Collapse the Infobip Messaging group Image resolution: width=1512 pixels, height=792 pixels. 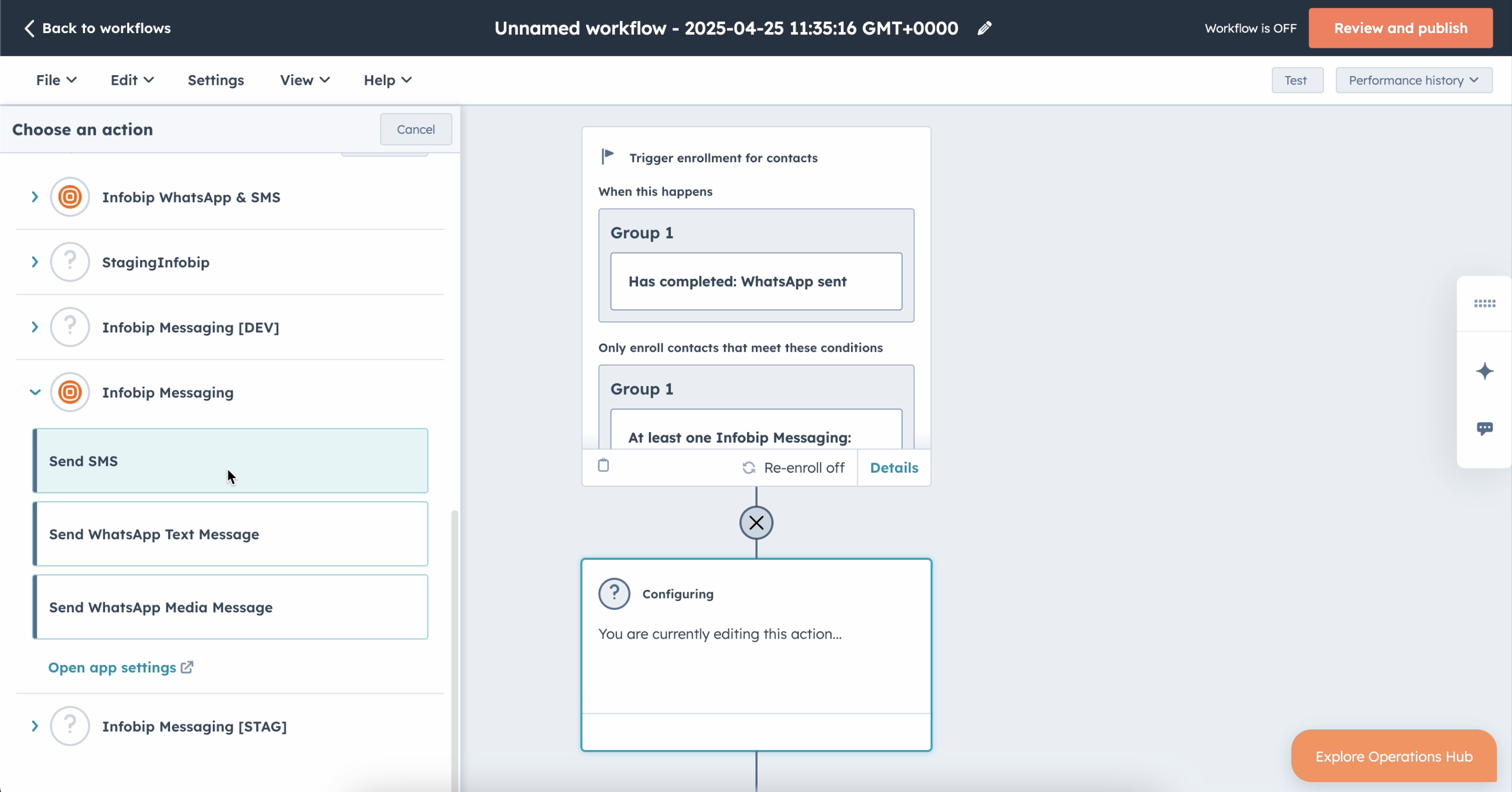click(35, 392)
